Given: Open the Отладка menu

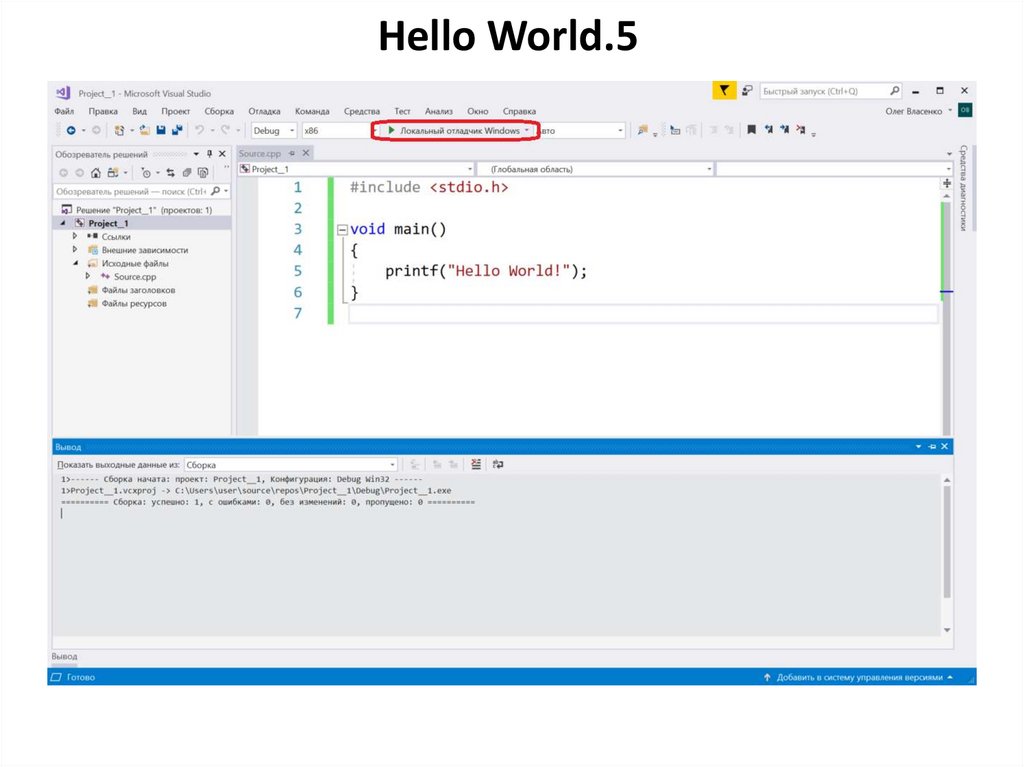Looking at the screenshot, I should click(x=264, y=111).
